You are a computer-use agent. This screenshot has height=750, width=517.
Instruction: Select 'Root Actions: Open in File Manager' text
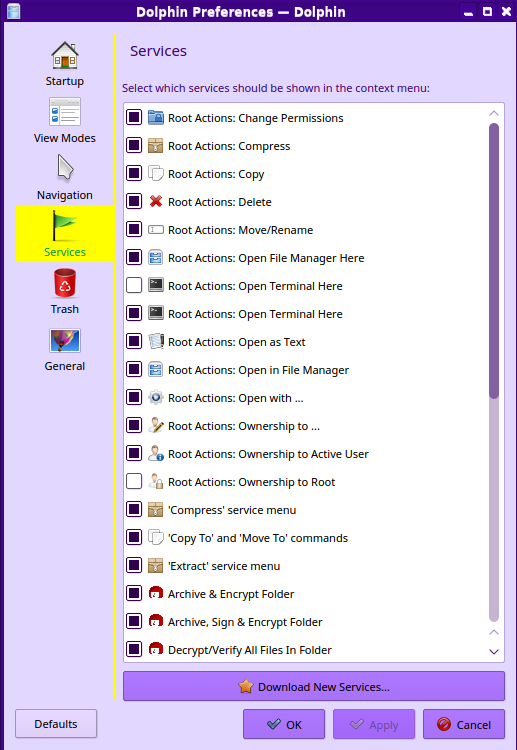click(x=258, y=370)
